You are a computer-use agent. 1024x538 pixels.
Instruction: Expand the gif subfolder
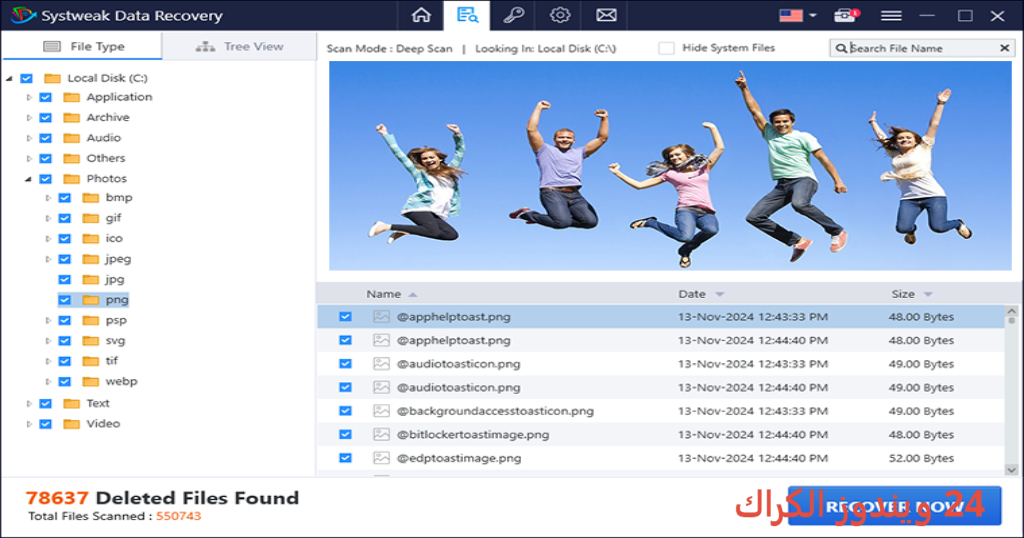coord(48,218)
